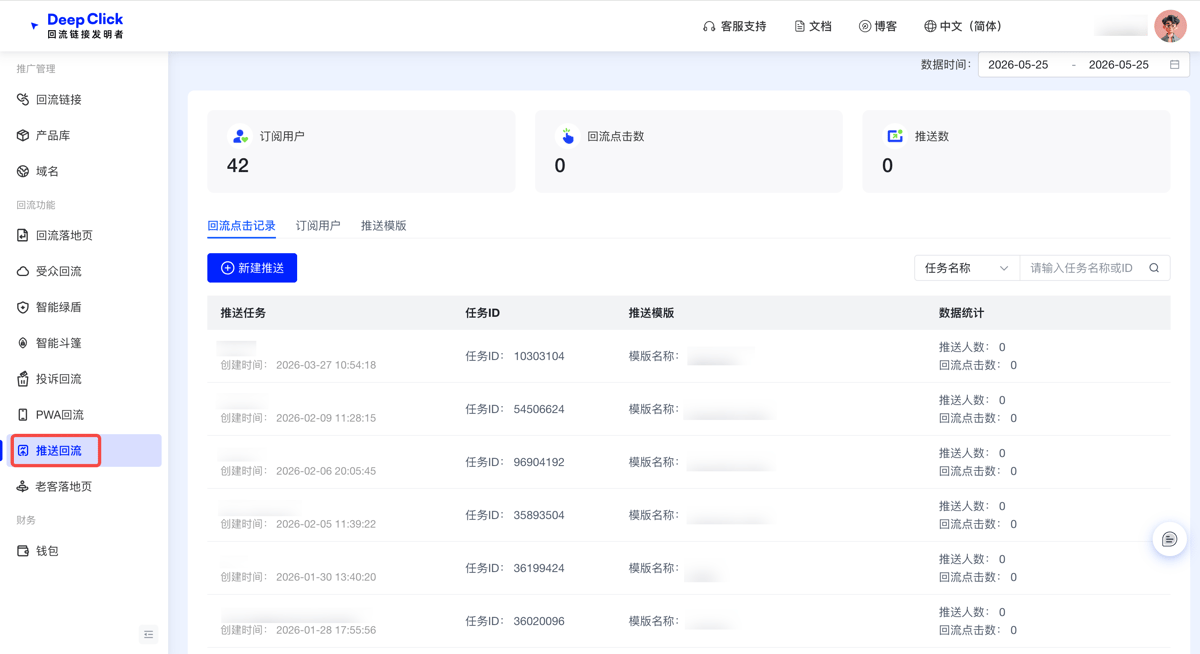Click creation time 2026-01-30 13:40:20
This screenshot has height=654, width=1200.
point(326,577)
